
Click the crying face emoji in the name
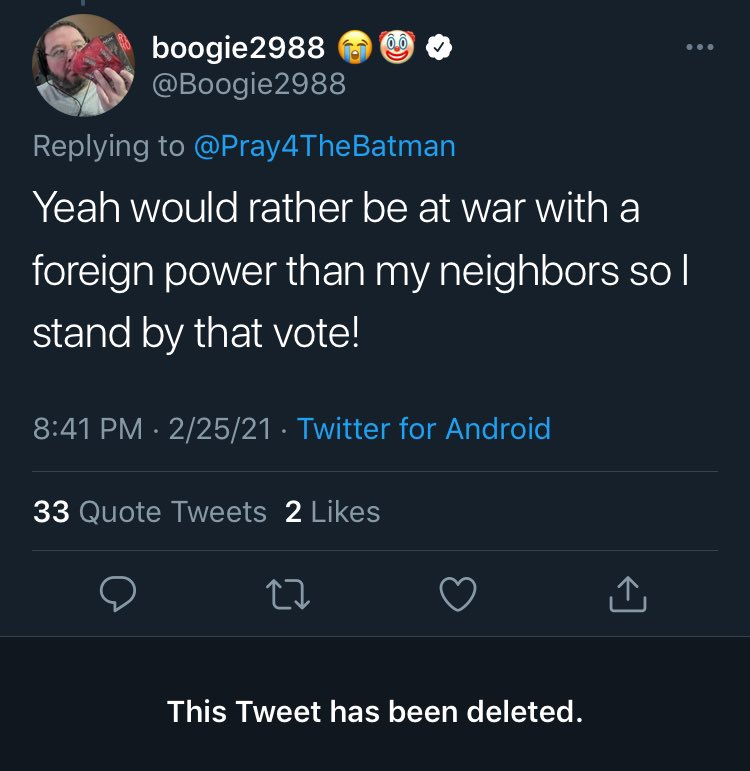(x=355, y=47)
